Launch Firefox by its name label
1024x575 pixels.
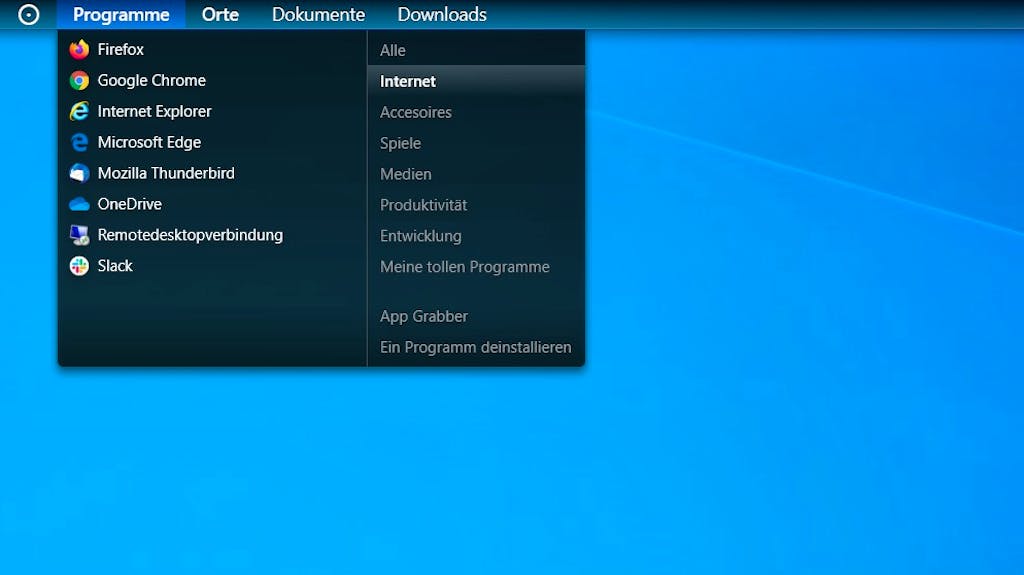(x=121, y=49)
